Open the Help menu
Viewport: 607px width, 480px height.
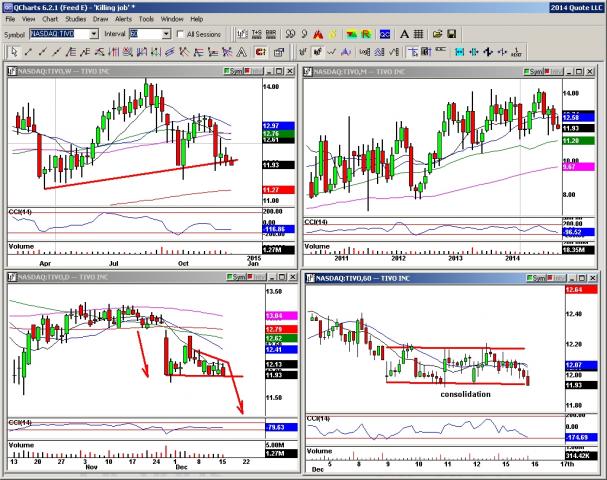pos(197,19)
